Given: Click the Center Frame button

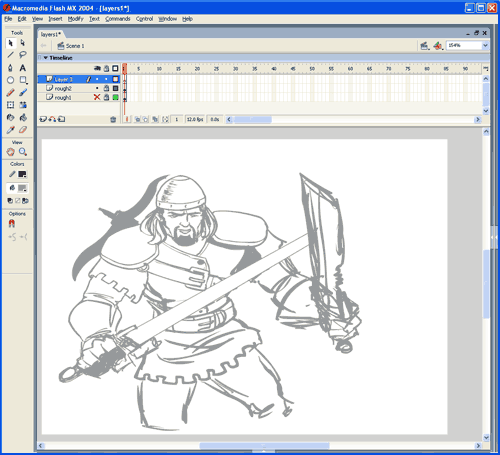Looking at the screenshot, I should click(x=127, y=119).
